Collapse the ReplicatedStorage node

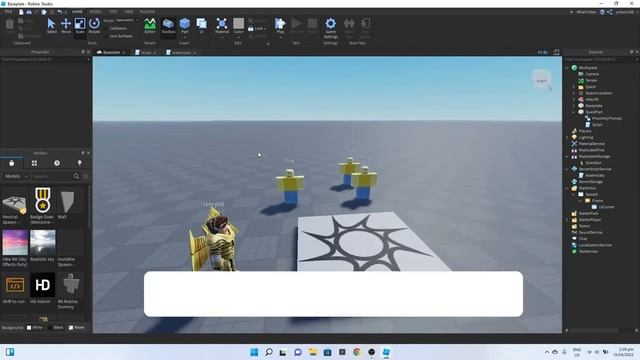[567, 156]
